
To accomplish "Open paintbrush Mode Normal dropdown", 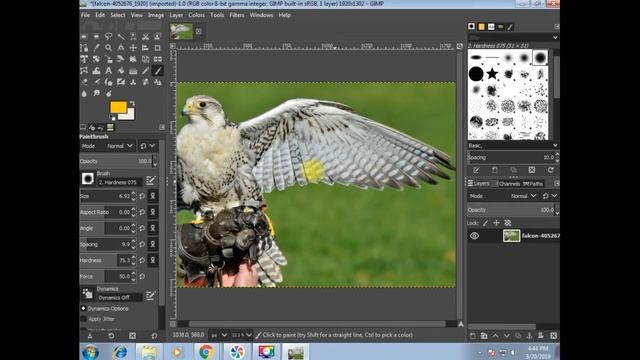I will tap(108, 146).
